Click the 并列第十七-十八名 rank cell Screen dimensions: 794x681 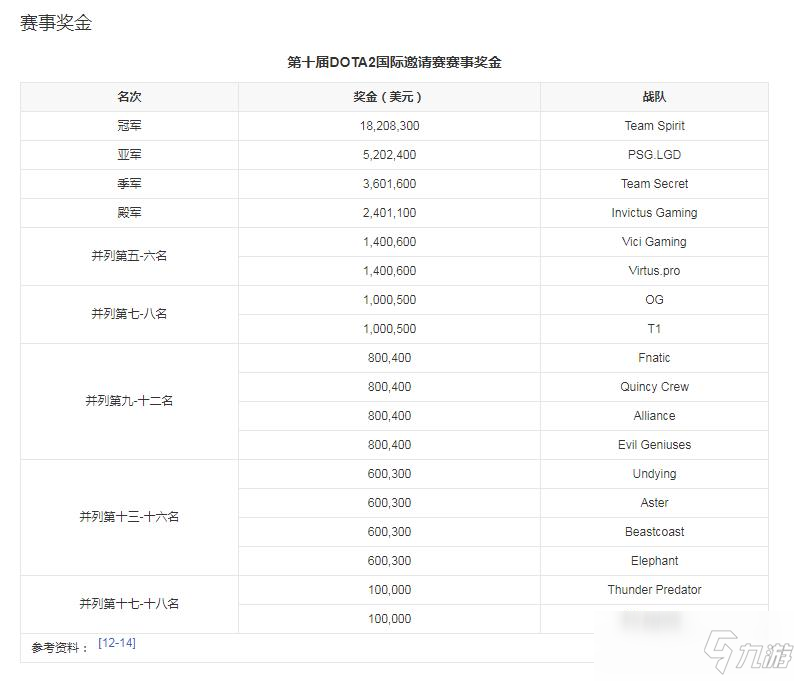[x=129, y=604]
